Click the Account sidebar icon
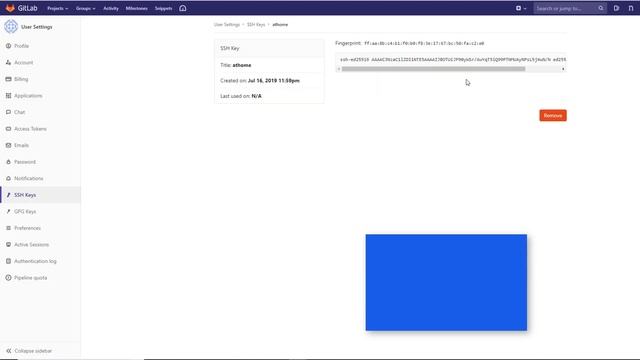Viewport: 640px width, 360px height. coord(8,62)
